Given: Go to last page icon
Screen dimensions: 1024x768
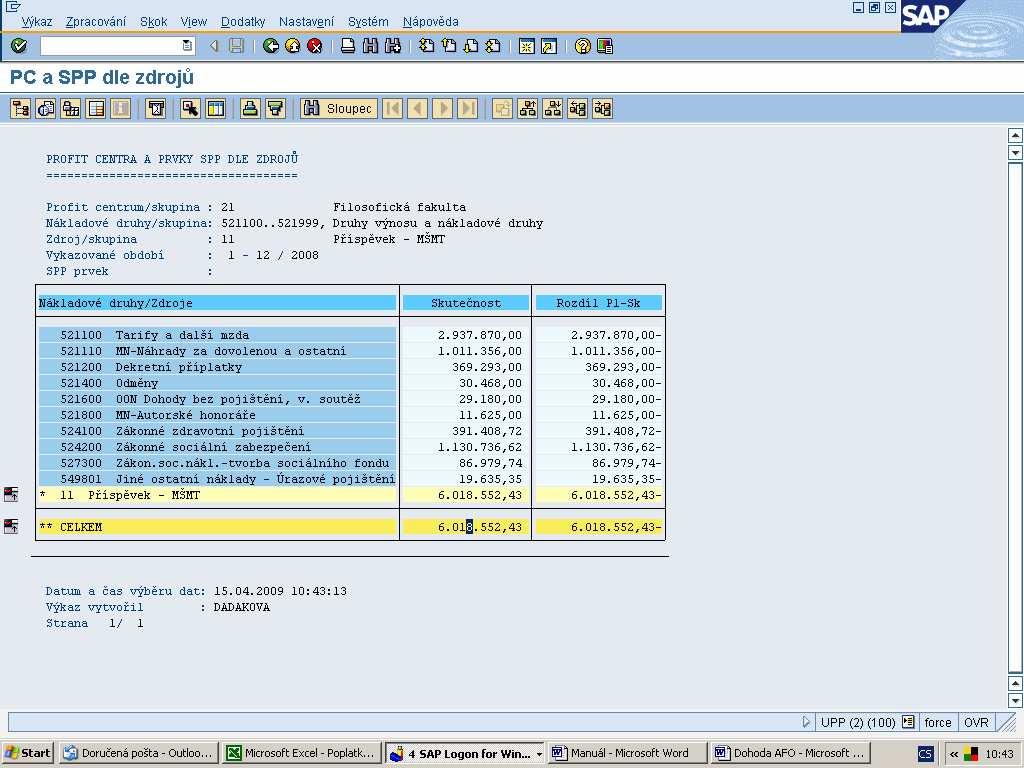Looking at the screenshot, I should click(x=493, y=46).
